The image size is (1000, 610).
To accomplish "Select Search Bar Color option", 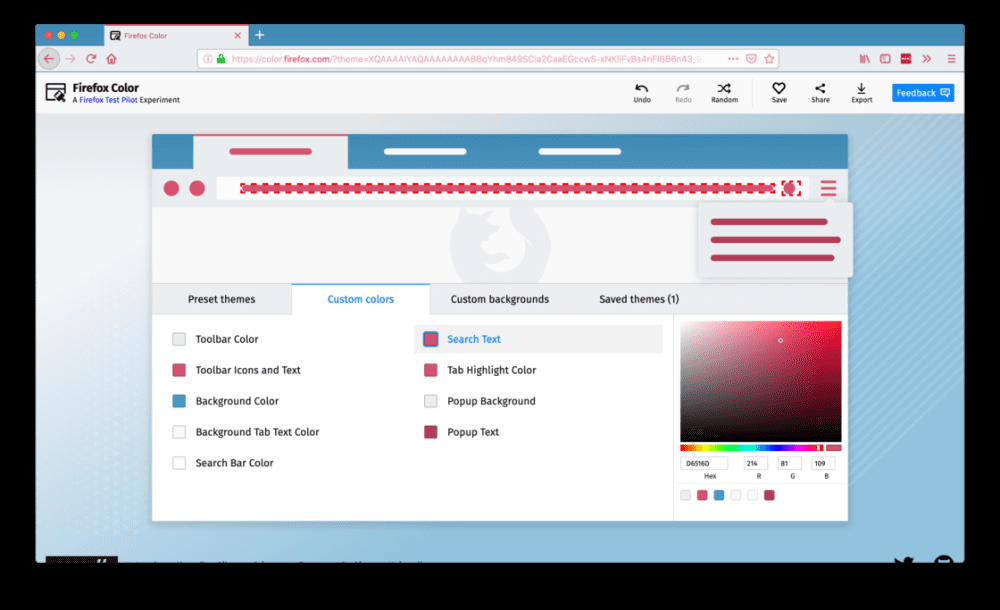I will coord(223,463).
